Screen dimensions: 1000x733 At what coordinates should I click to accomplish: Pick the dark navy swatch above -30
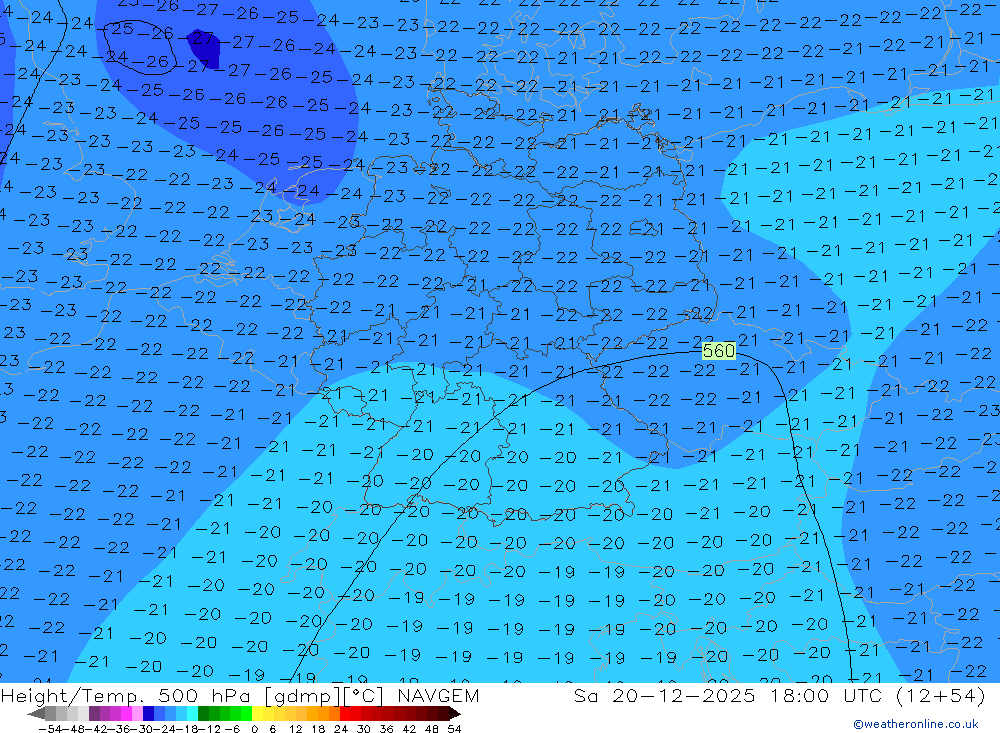pyautogui.click(x=148, y=714)
